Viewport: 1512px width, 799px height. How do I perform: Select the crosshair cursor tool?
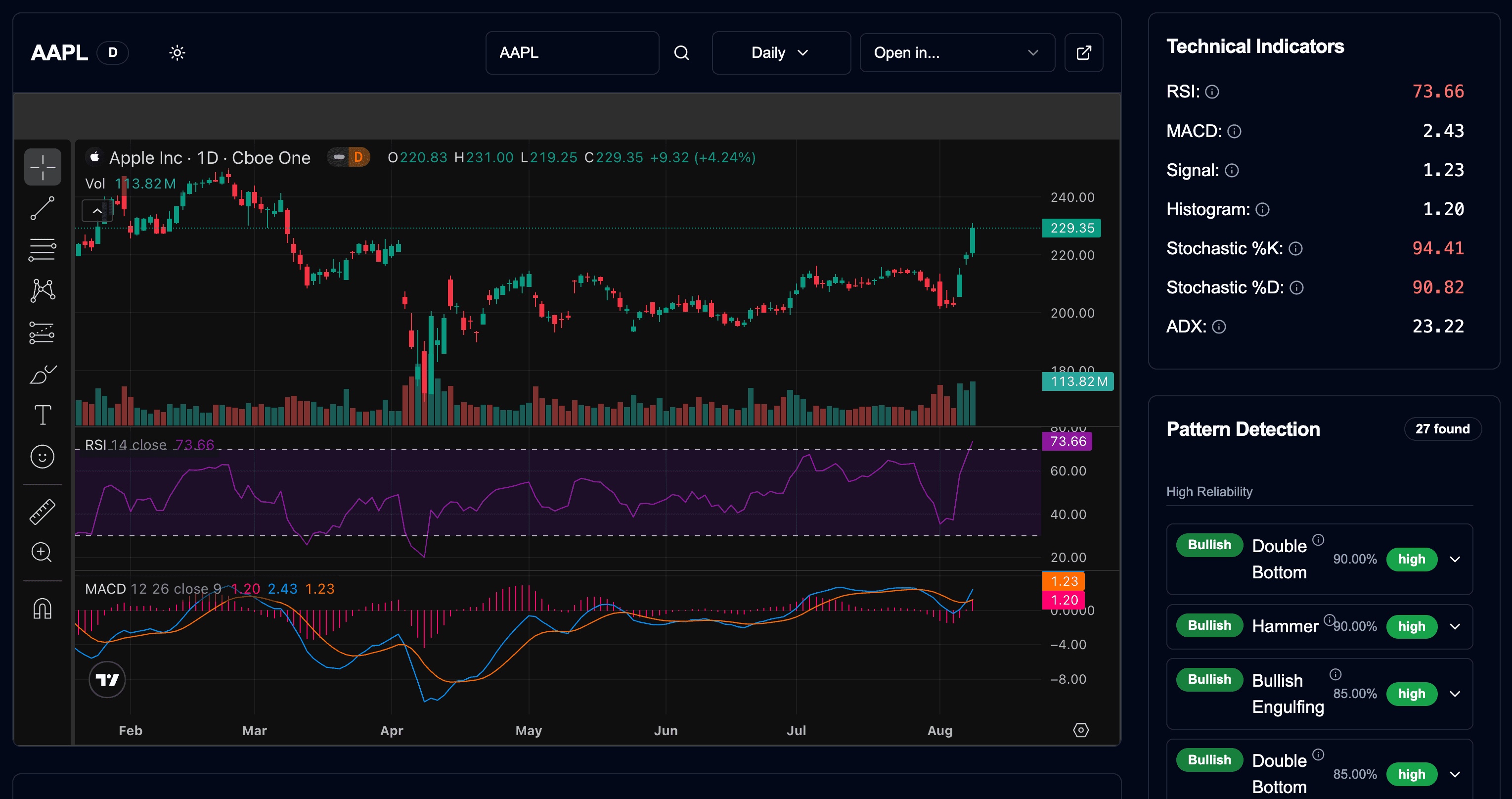pyautogui.click(x=42, y=167)
